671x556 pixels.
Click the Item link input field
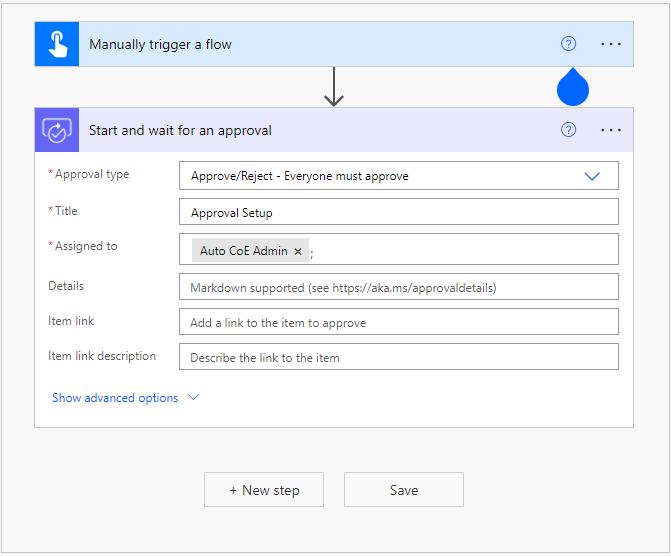398,321
